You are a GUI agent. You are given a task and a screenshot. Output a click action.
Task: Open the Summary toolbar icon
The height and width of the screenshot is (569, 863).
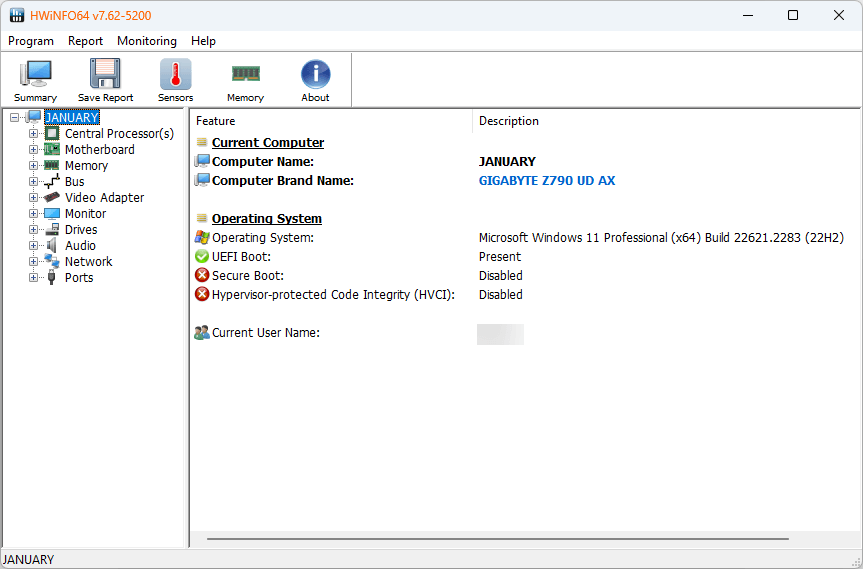coord(36,74)
